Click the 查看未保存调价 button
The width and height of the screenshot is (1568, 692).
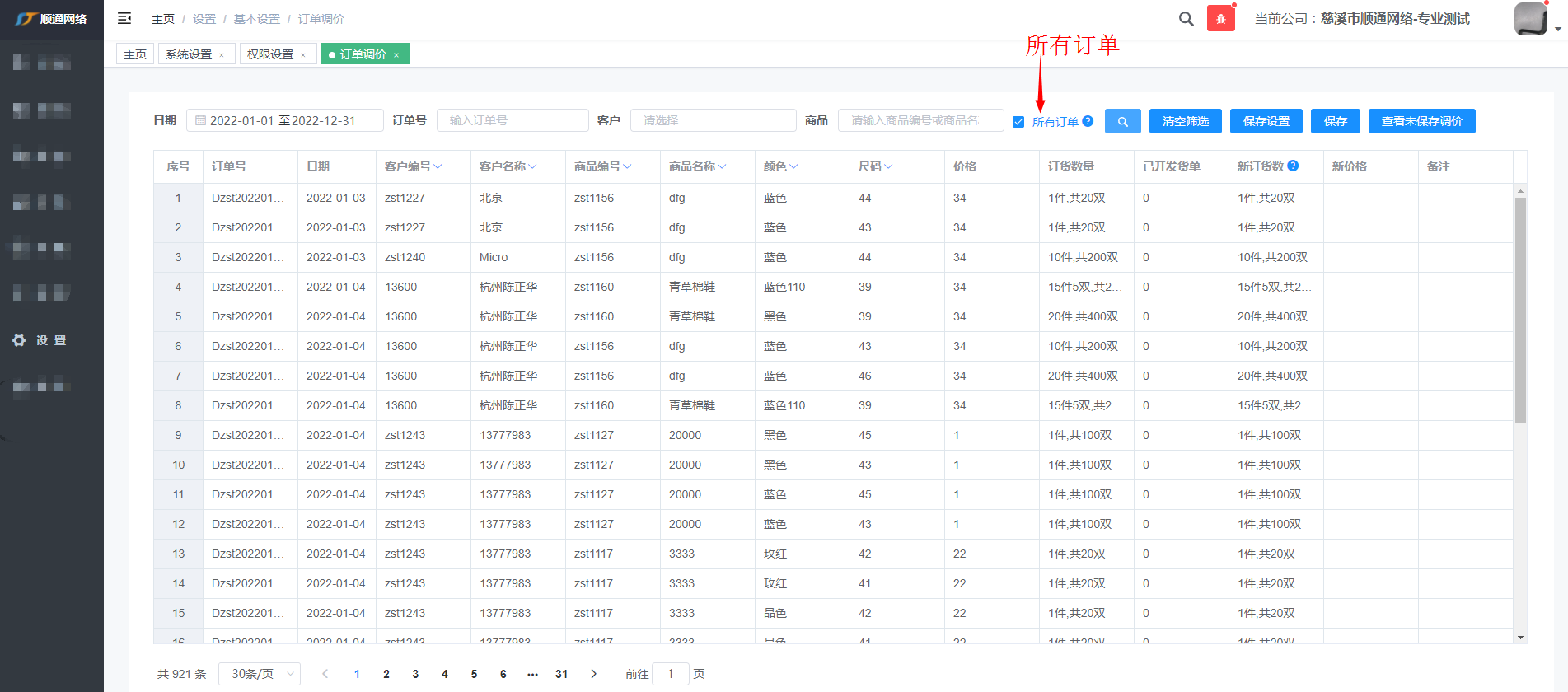(x=1421, y=121)
